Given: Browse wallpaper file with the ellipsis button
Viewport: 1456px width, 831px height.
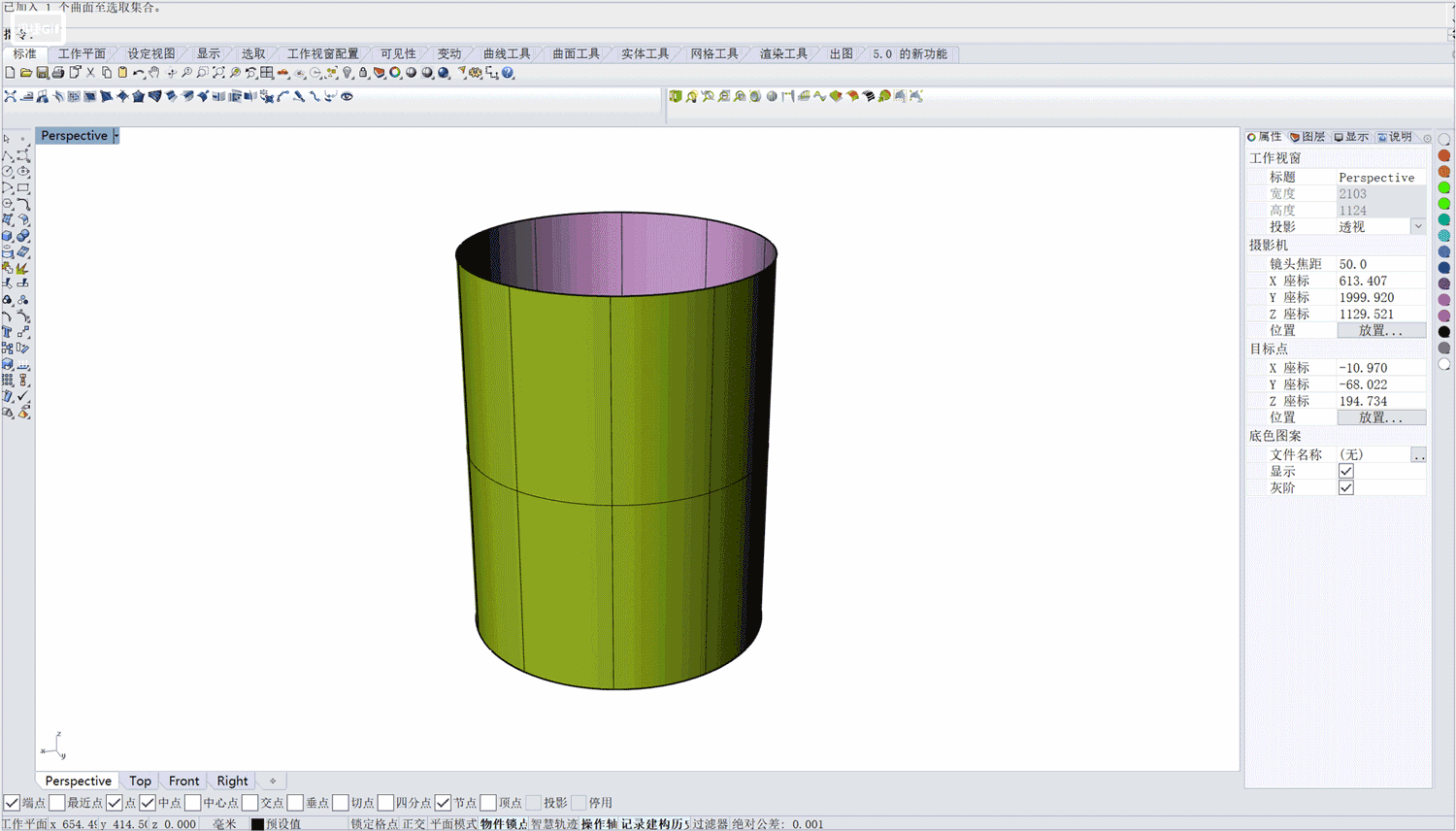Looking at the screenshot, I should pyautogui.click(x=1418, y=454).
